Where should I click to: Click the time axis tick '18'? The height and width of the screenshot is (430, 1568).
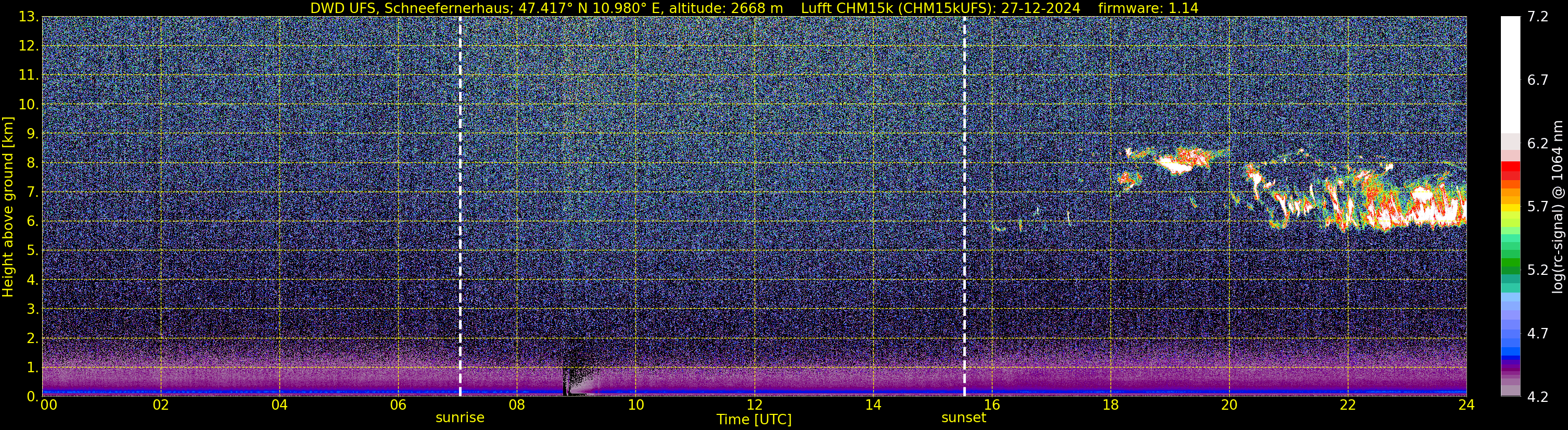tap(1110, 405)
